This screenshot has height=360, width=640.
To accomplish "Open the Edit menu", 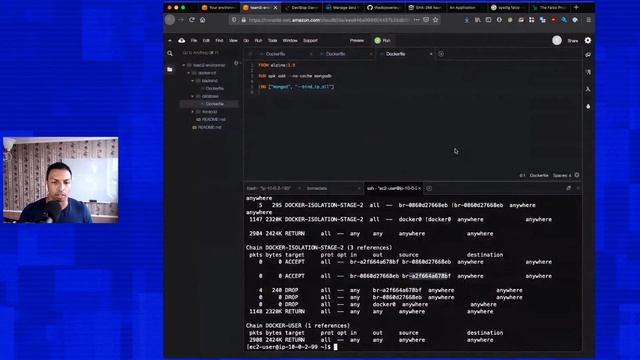I will [206, 40].
